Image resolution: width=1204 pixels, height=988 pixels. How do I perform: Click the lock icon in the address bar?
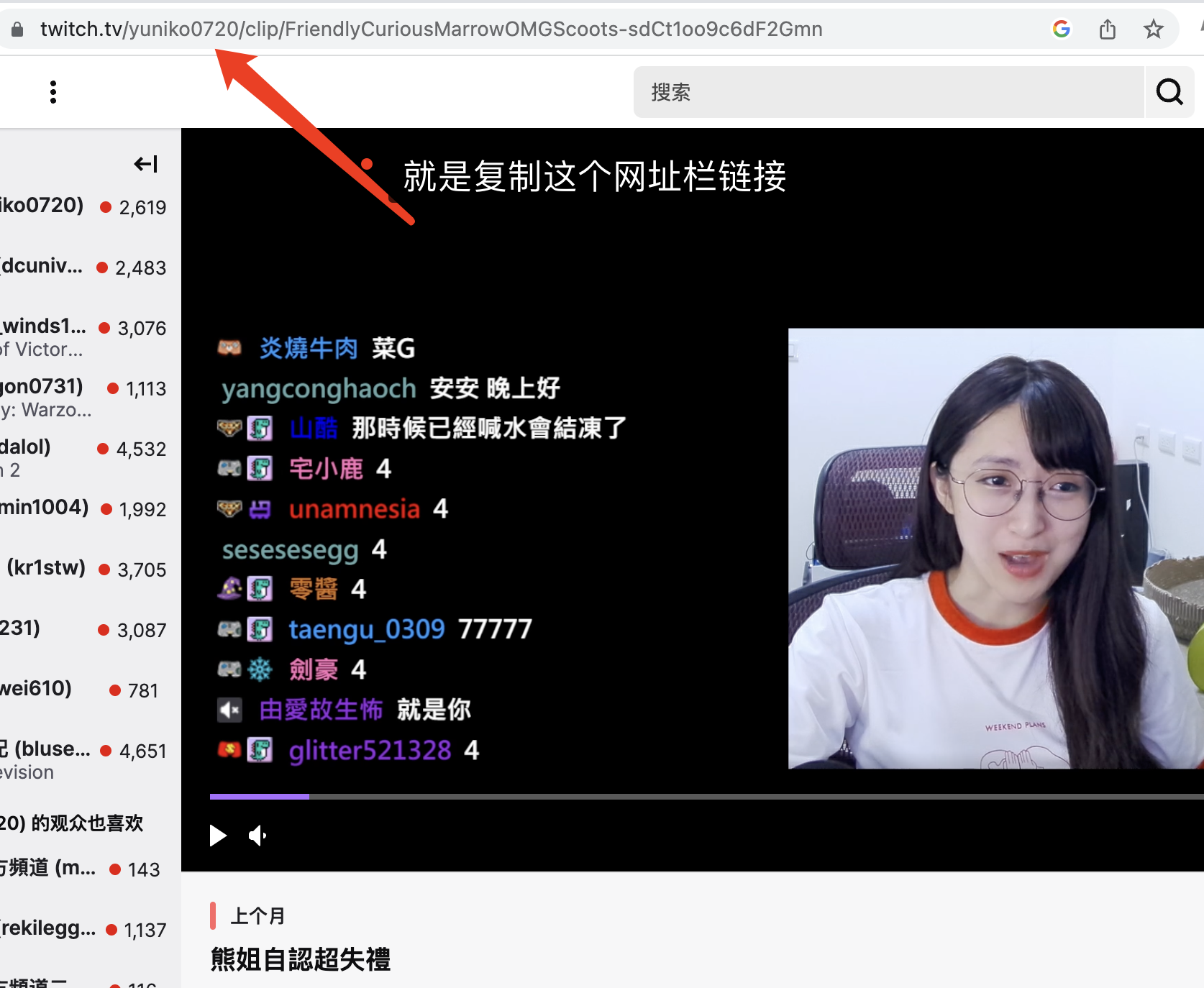[17, 29]
